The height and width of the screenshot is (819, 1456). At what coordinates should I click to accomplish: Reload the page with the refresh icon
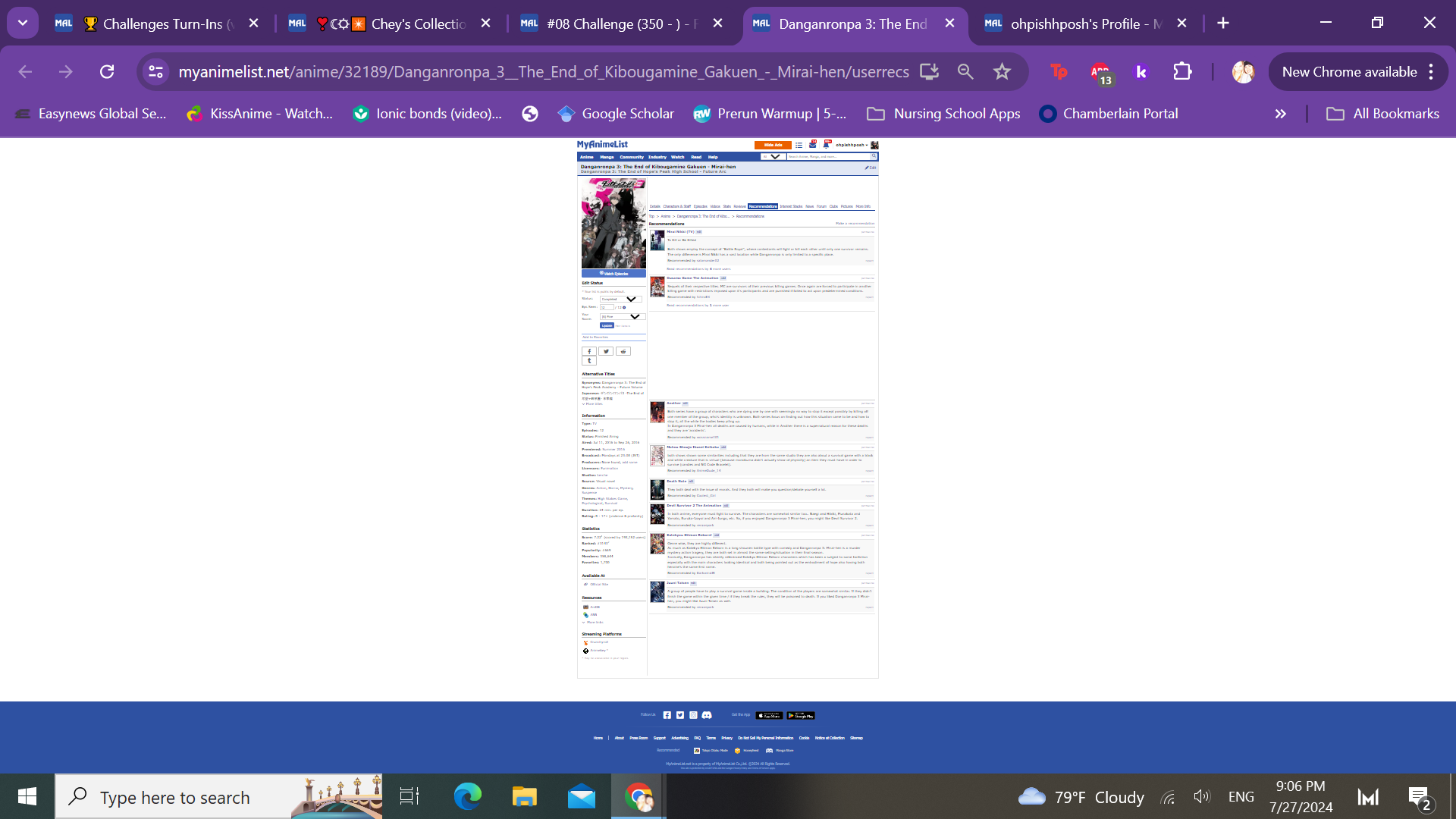[x=107, y=71]
